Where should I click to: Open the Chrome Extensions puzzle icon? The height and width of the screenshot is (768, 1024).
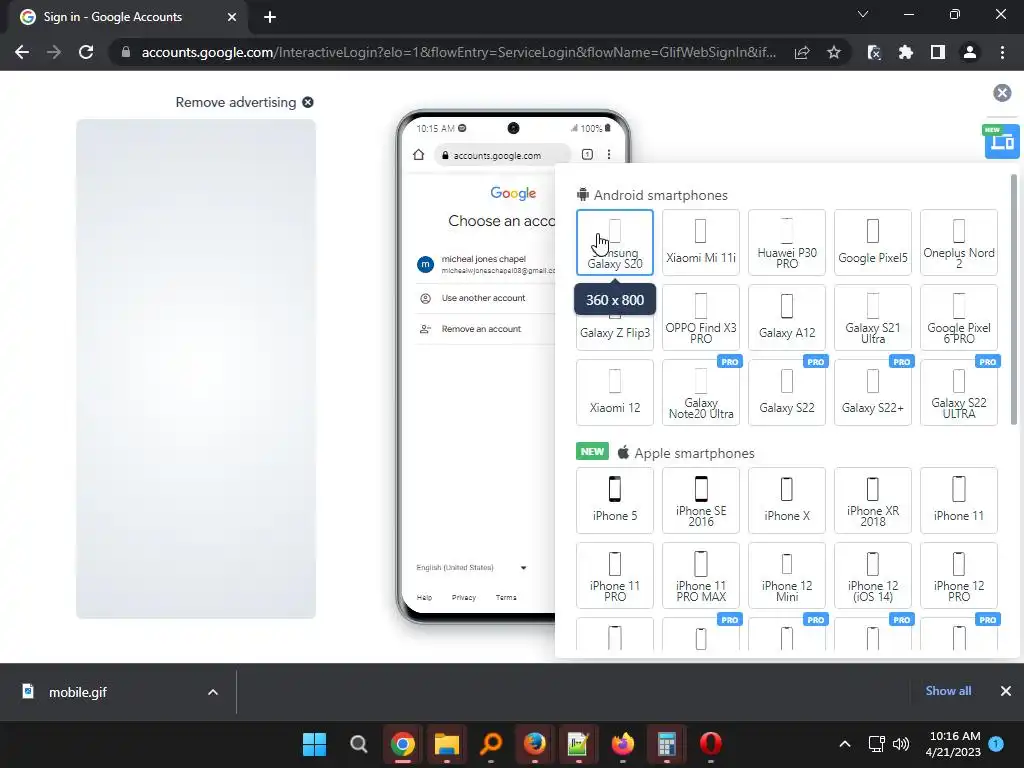906,52
